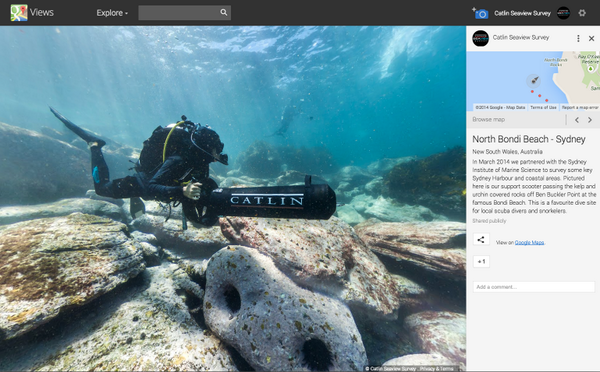Click Shared publicly label
Viewport: 600px width, 372px height.
coord(489,221)
